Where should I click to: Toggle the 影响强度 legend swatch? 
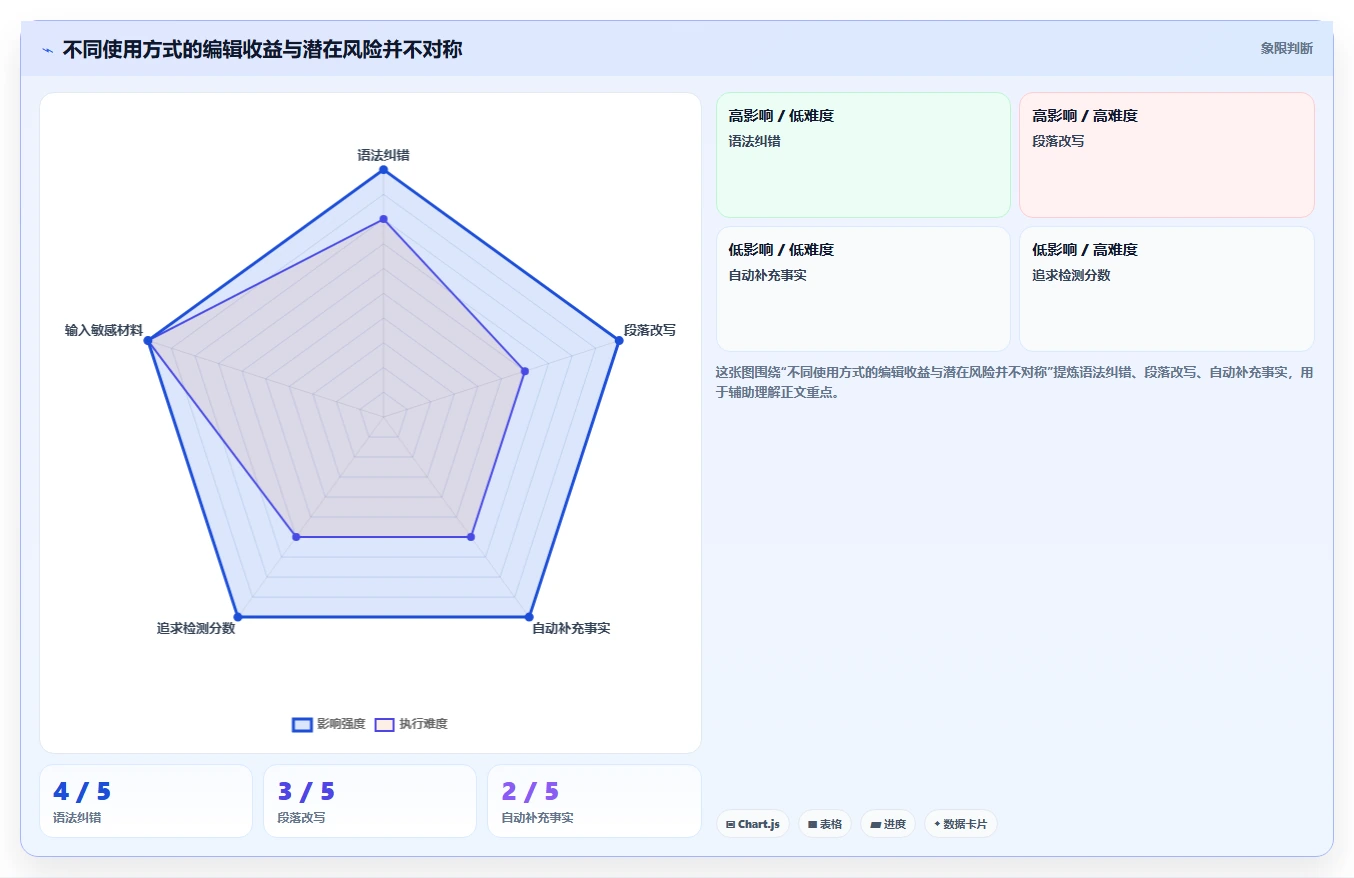click(x=302, y=724)
